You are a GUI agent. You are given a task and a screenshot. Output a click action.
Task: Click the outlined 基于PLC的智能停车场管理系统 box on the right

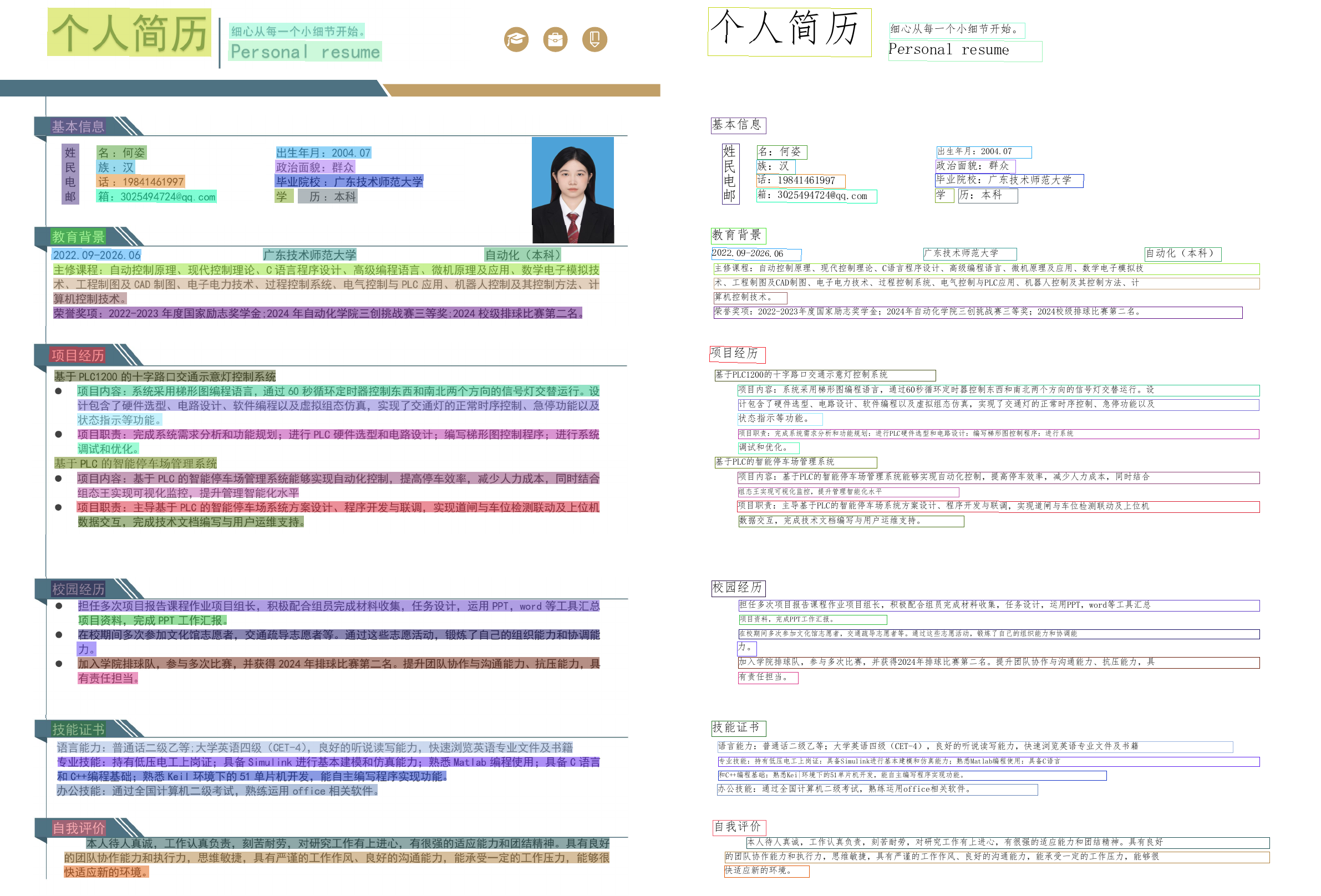click(x=795, y=462)
